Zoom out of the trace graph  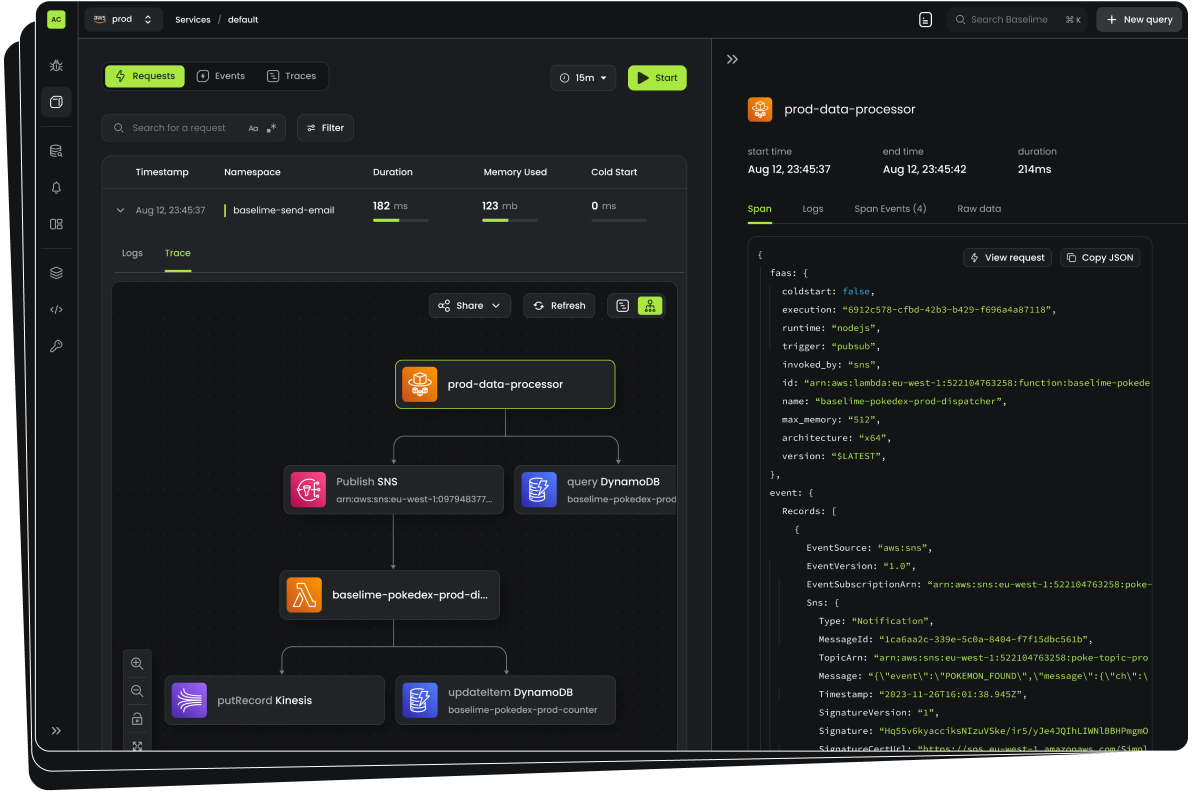click(x=137, y=691)
